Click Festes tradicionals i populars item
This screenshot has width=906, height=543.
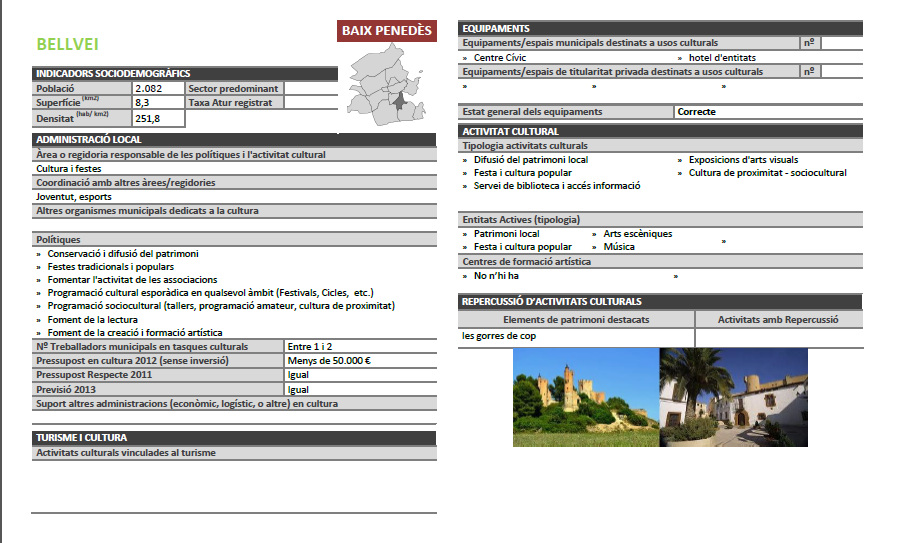click(110, 267)
